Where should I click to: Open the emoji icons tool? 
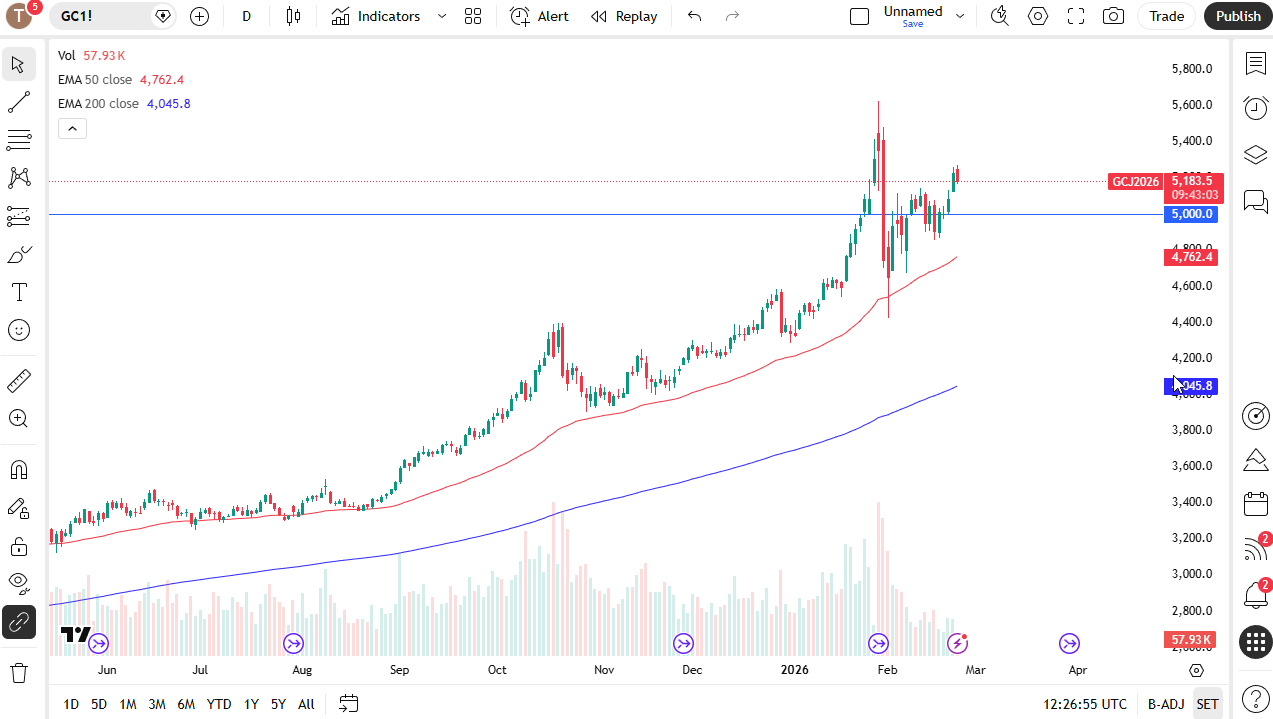[18, 330]
